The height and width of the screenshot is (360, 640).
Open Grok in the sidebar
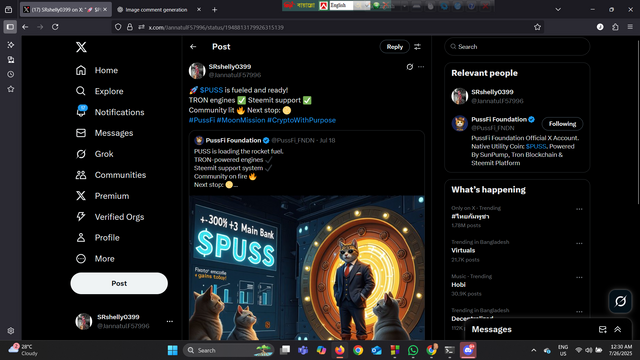pyautogui.click(x=94, y=154)
